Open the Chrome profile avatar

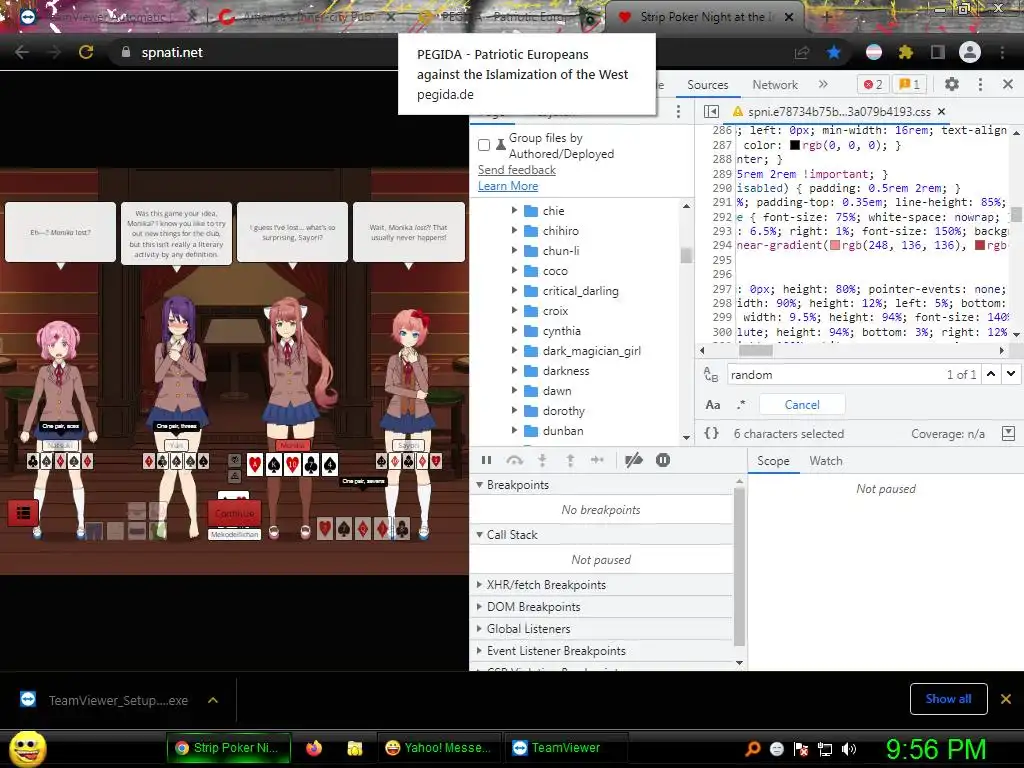pyautogui.click(x=970, y=52)
